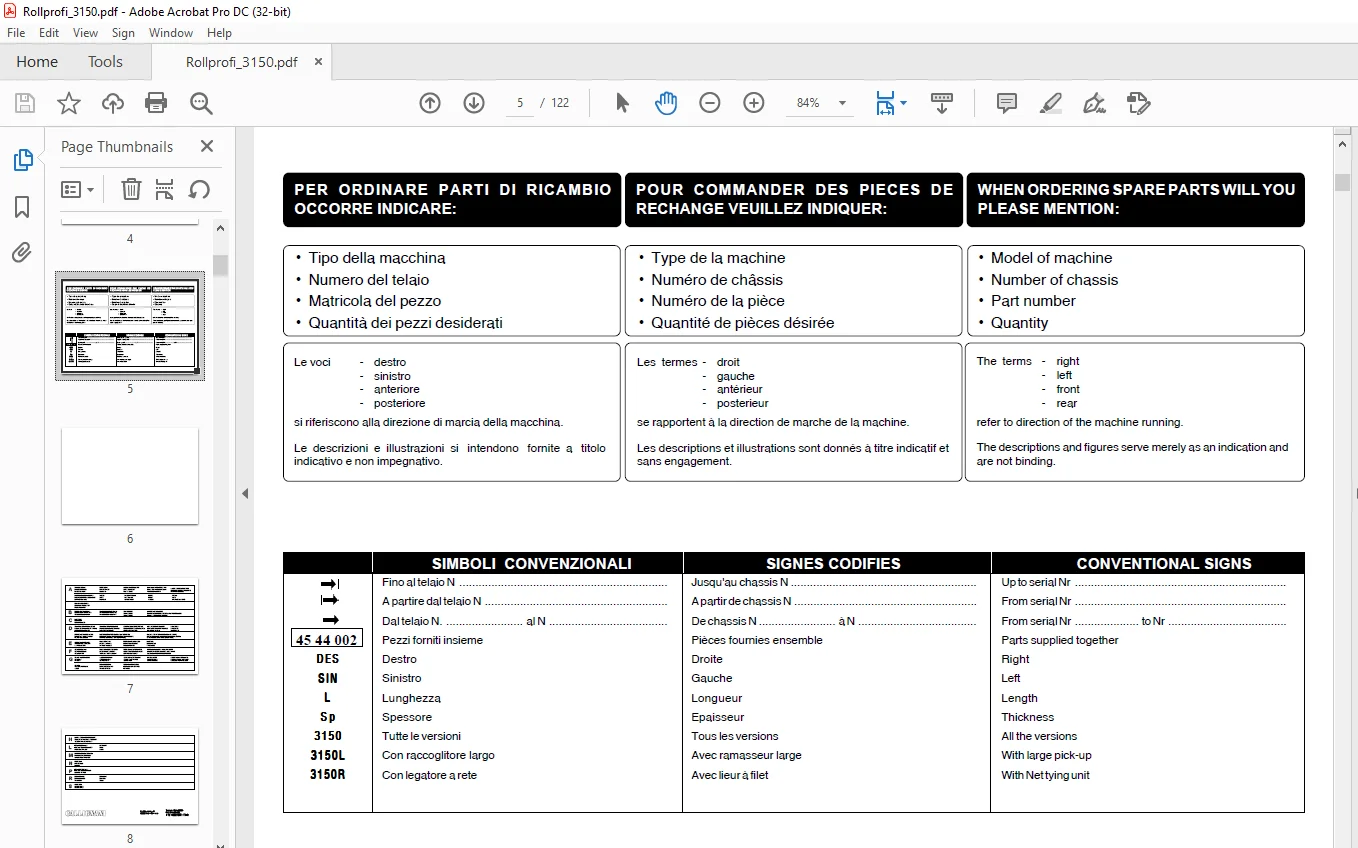The image size is (1358, 848).
Task: Delete selected page trash button
Action: point(131,189)
